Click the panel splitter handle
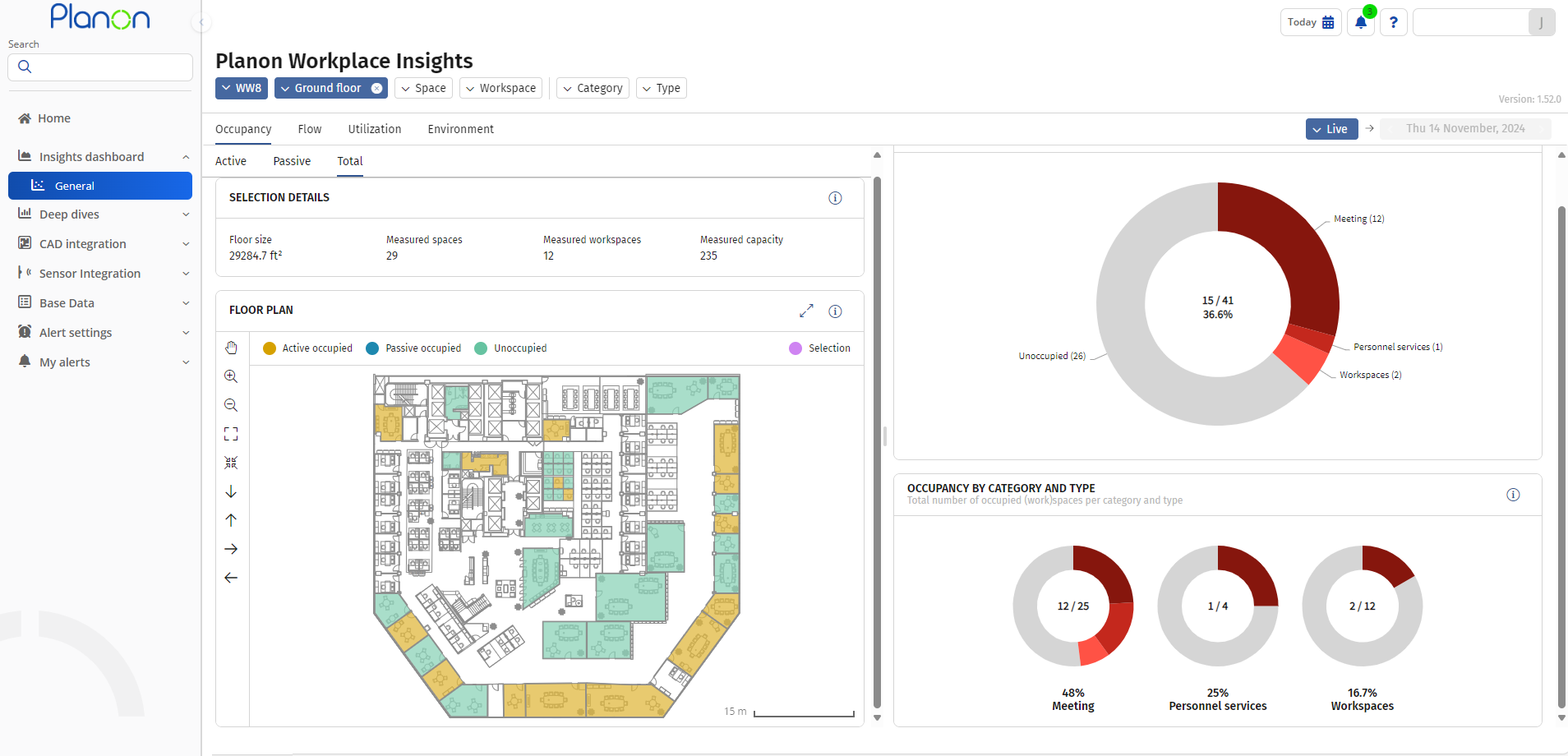 (x=885, y=436)
